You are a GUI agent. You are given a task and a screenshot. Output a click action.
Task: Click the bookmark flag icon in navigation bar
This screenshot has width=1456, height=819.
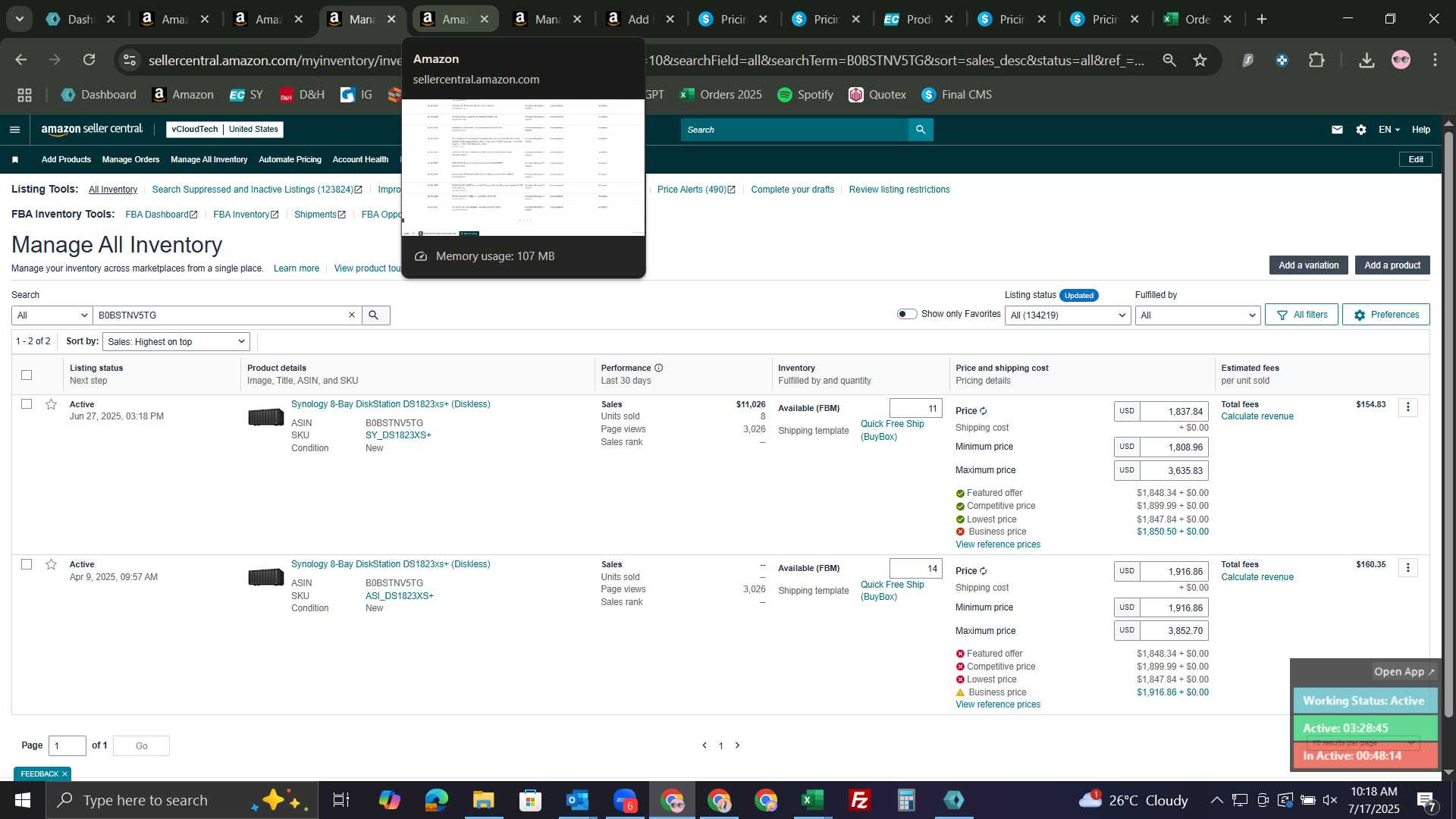[x=15, y=159]
